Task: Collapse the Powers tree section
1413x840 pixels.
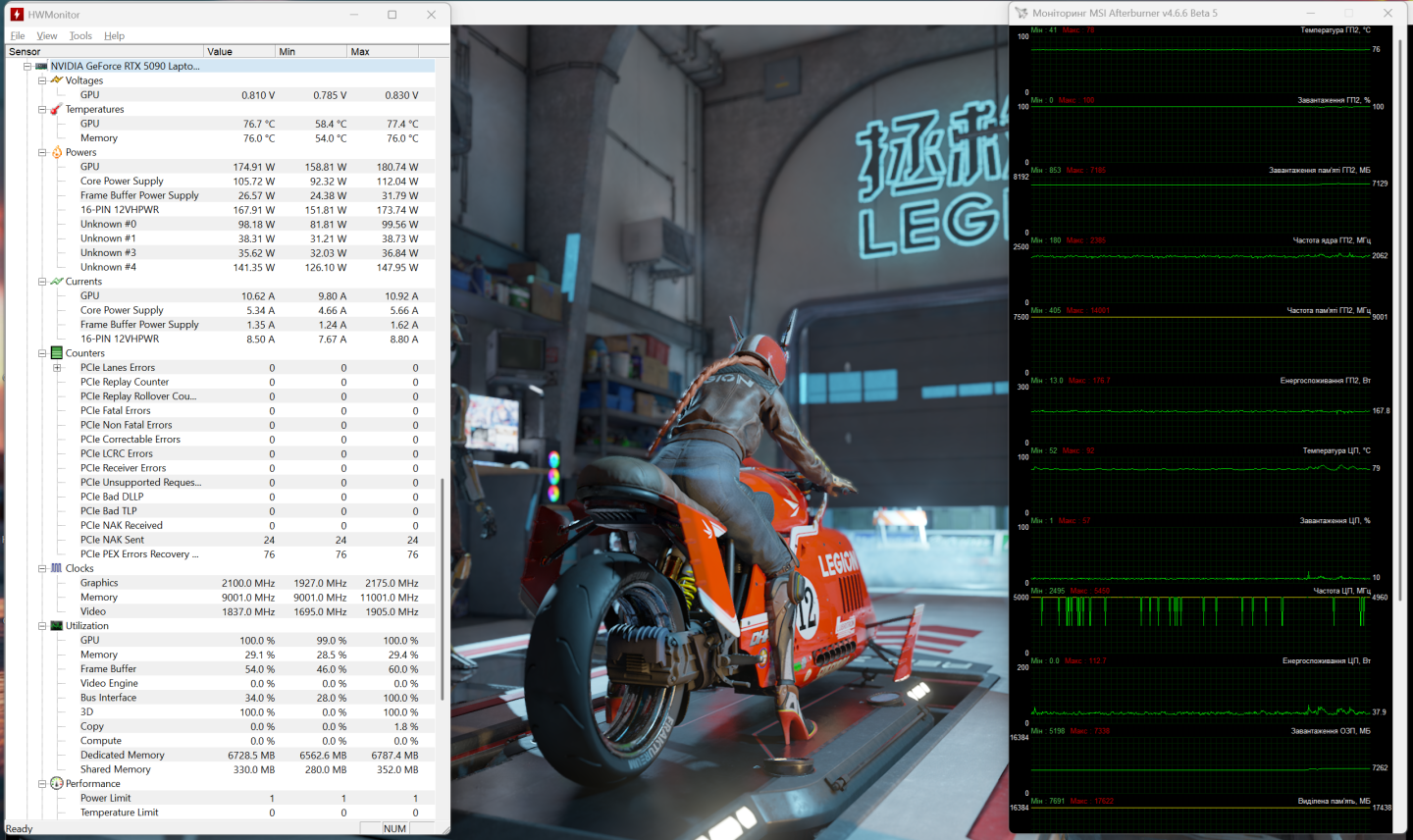Action: [x=42, y=152]
